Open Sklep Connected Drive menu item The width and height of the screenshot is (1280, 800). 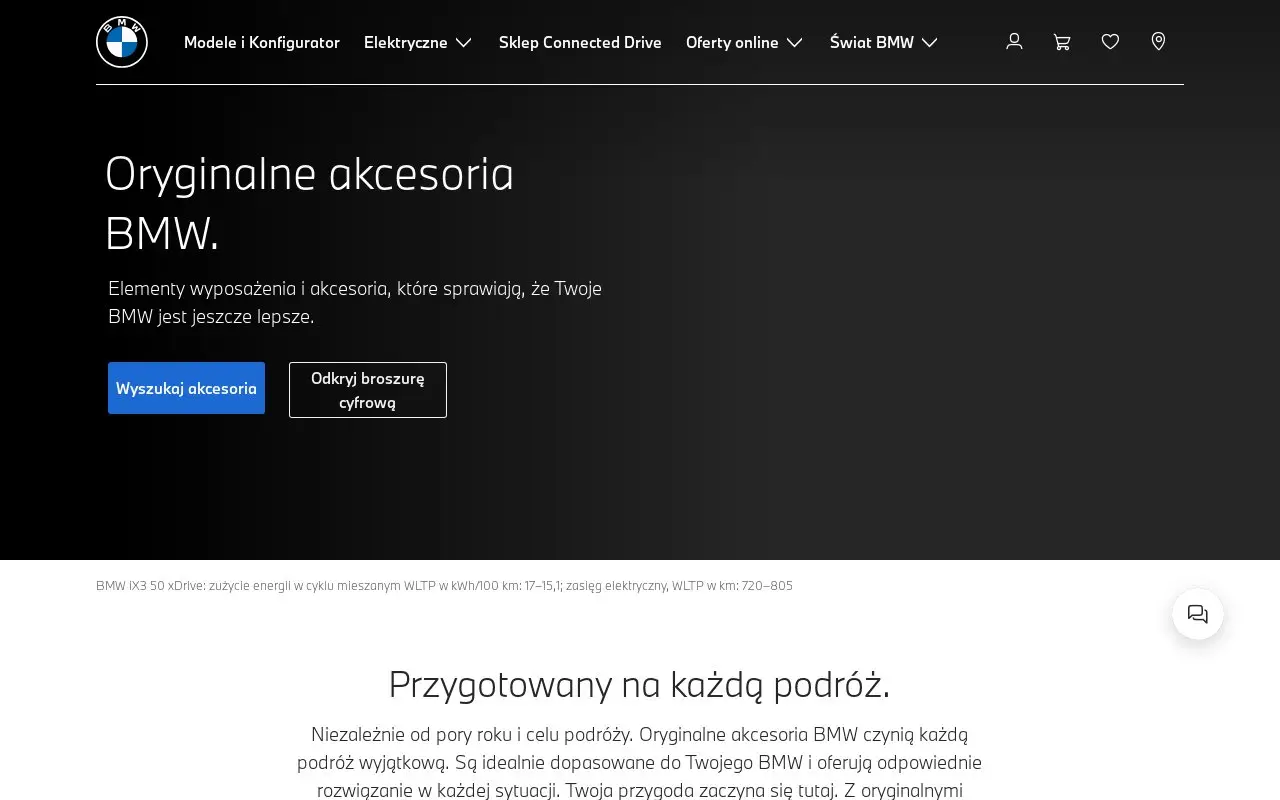(x=580, y=42)
